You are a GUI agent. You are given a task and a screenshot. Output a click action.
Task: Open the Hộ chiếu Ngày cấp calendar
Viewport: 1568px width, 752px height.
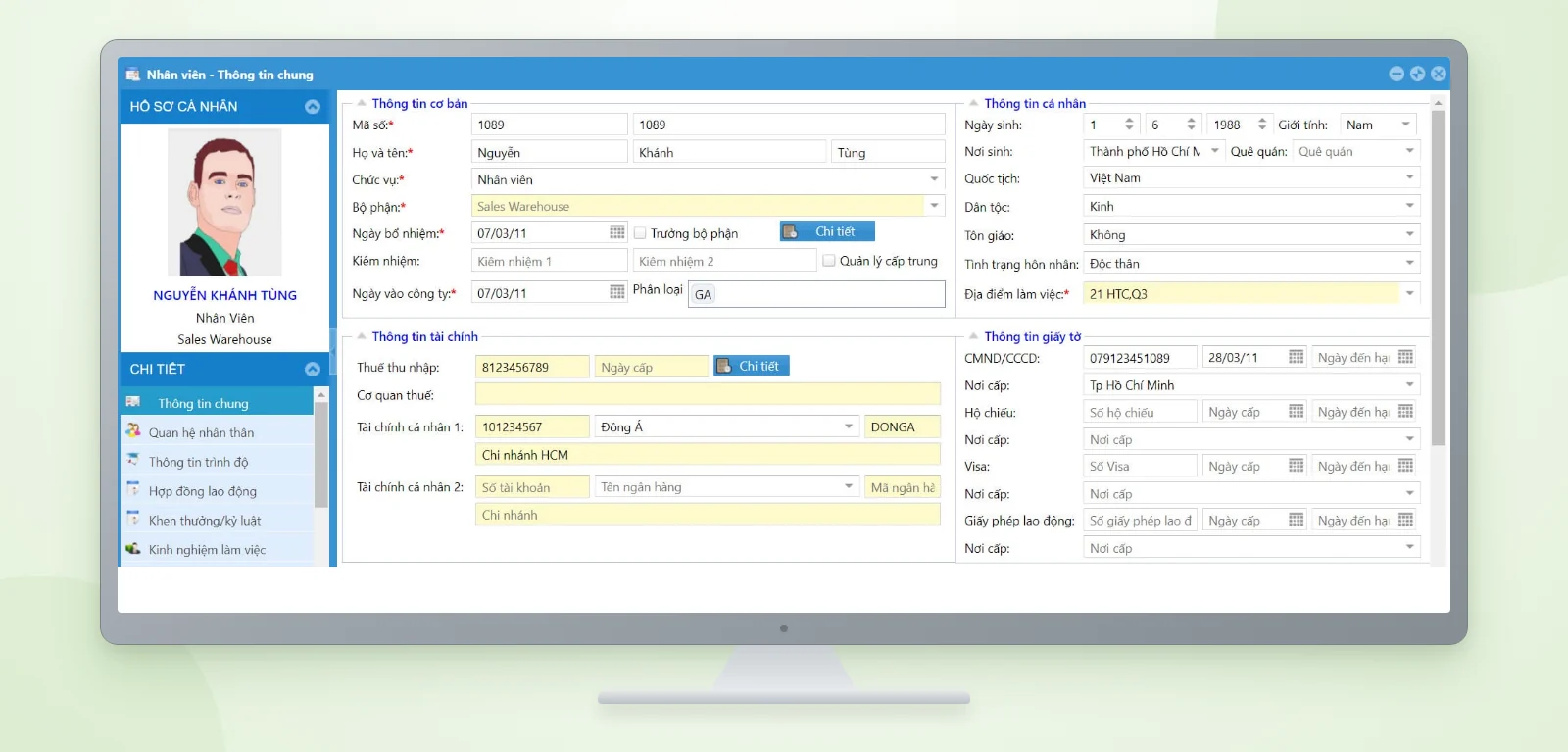point(1296,412)
